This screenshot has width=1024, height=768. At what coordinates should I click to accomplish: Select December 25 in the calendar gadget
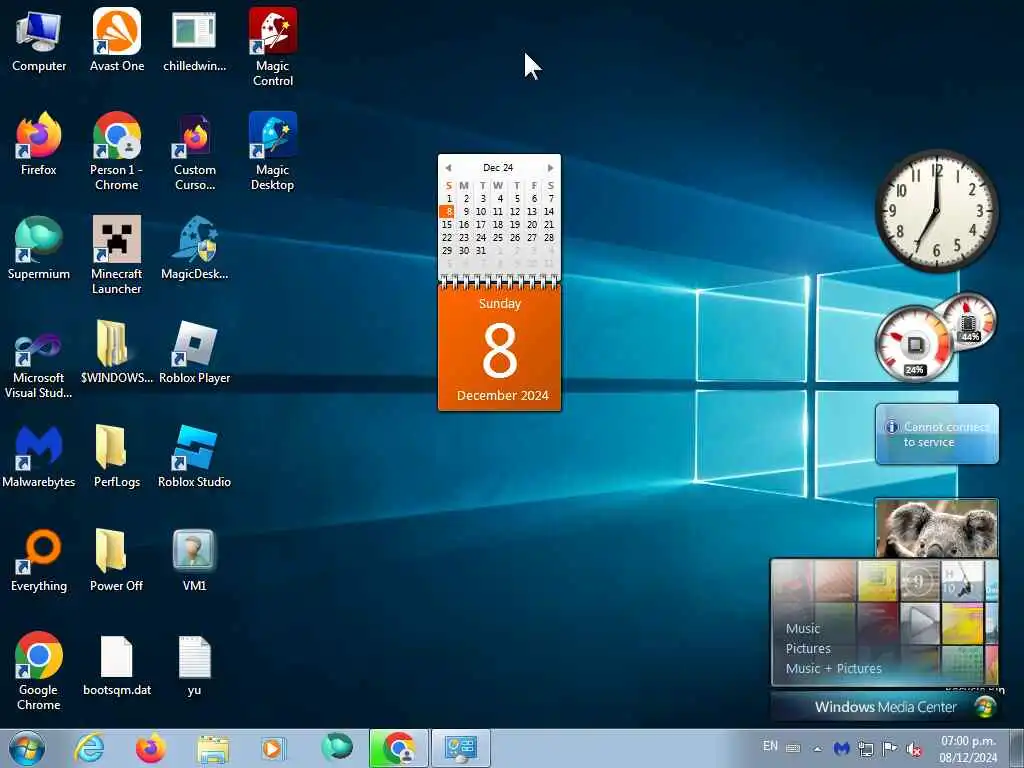coord(498,238)
